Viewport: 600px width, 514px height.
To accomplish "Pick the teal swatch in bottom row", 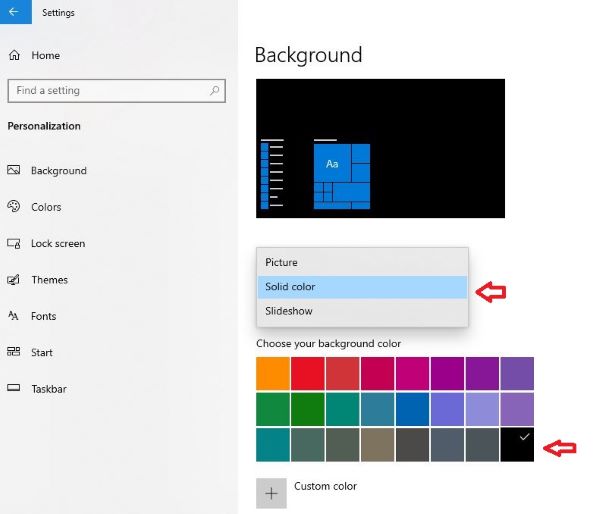I will (272, 445).
